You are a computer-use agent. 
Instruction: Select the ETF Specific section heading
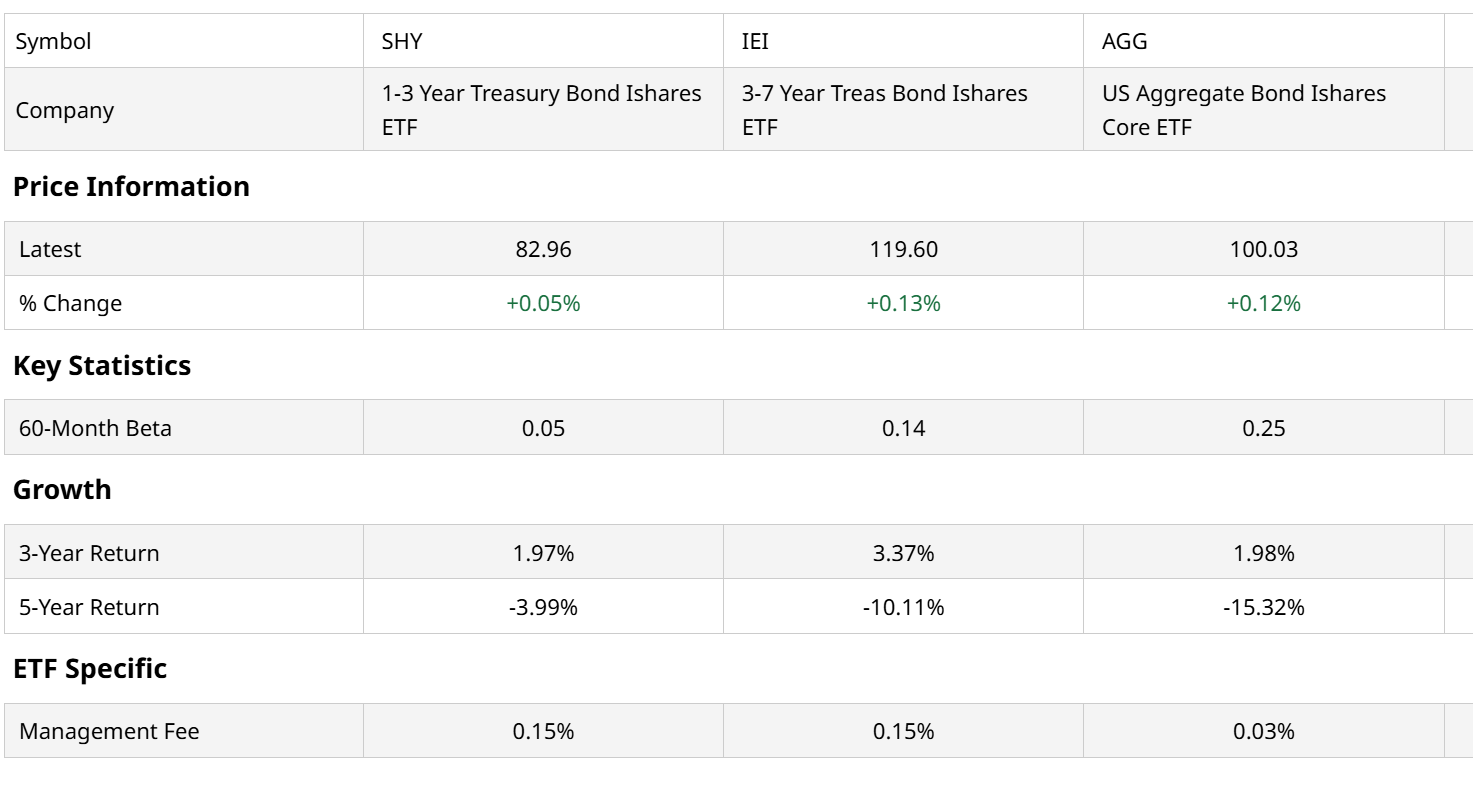coord(90,669)
